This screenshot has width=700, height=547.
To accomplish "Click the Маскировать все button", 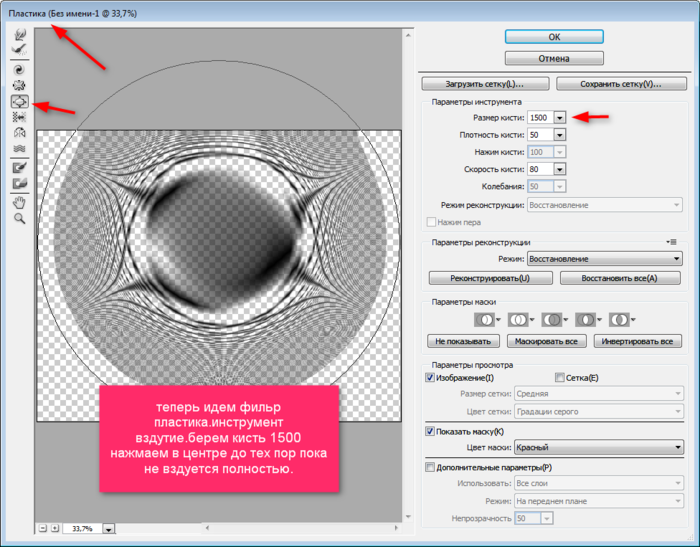I will [x=546, y=341].
